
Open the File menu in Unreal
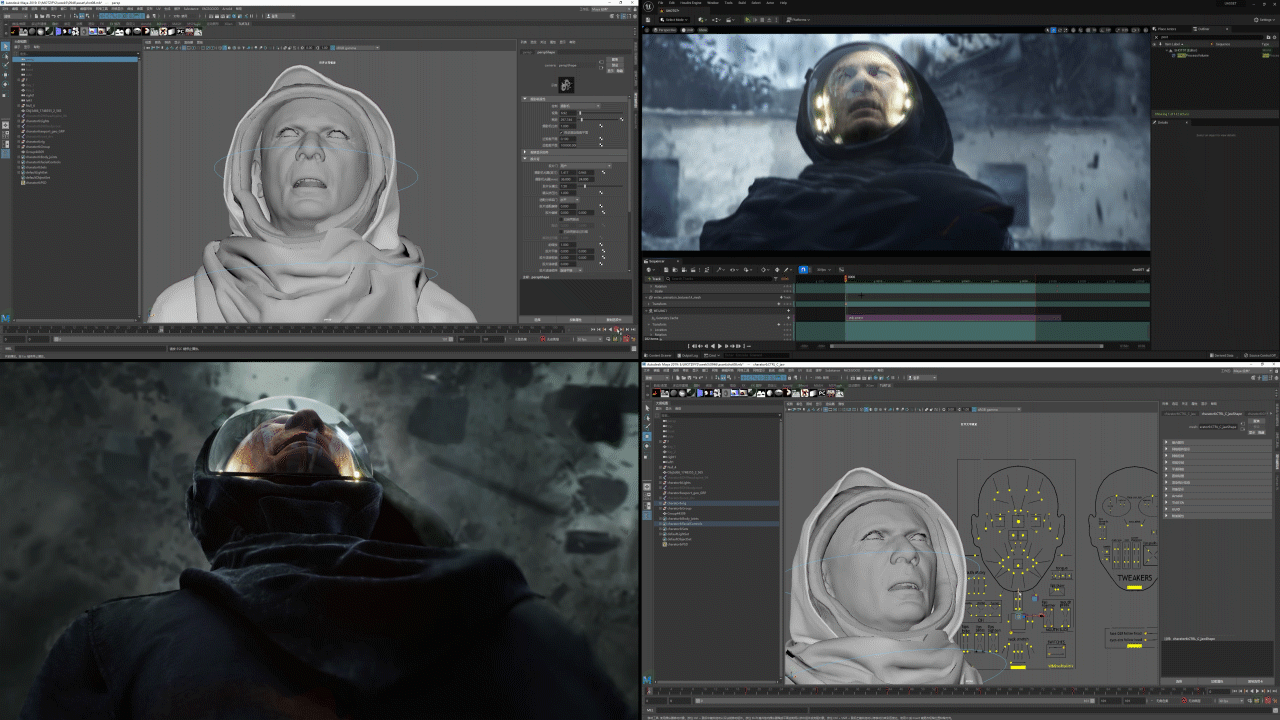[x=661, y=3]
